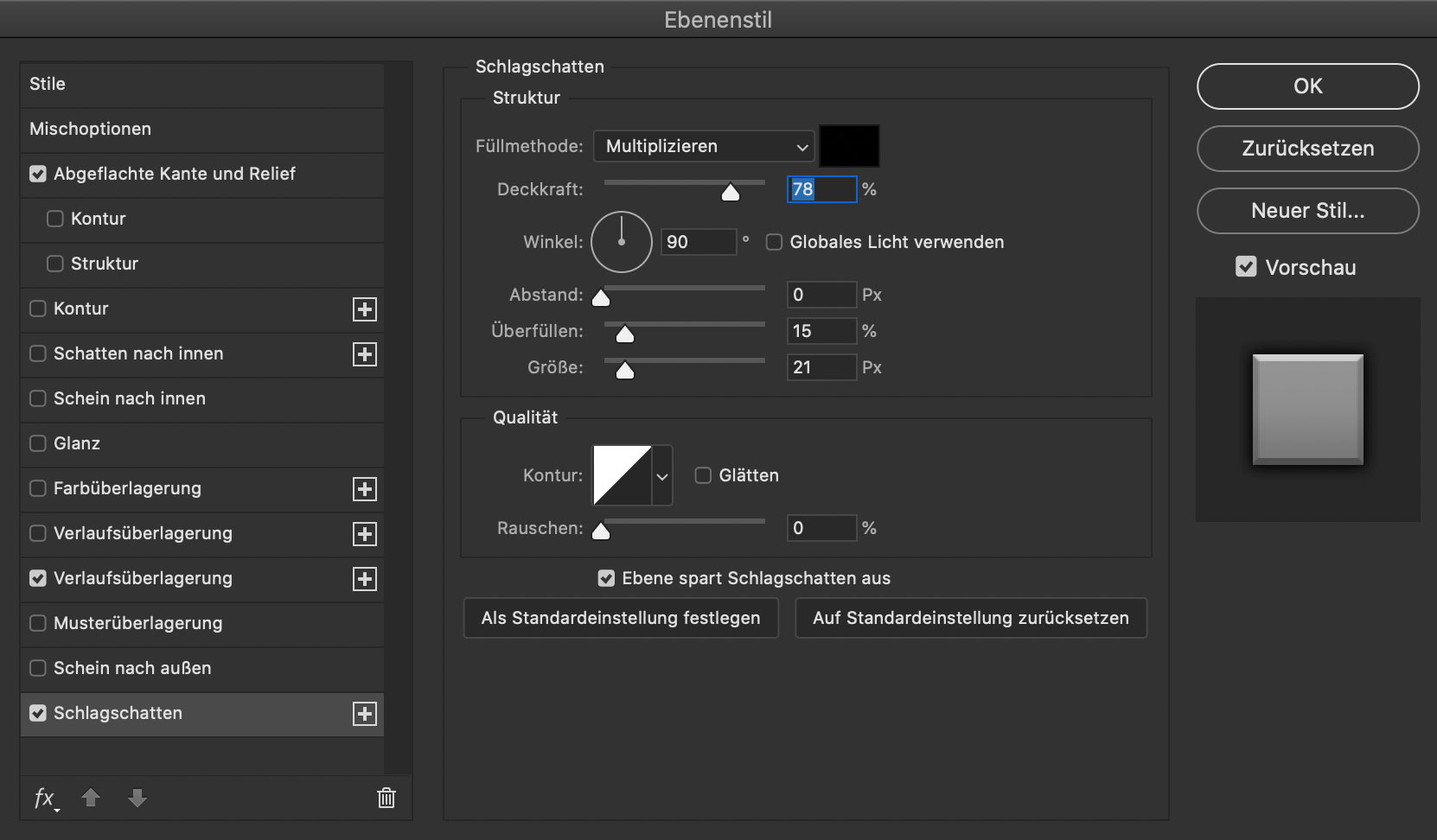The image size is (1437, 840).
Task: Click the Zurücksetzen button
Action: coord(1308,149)
